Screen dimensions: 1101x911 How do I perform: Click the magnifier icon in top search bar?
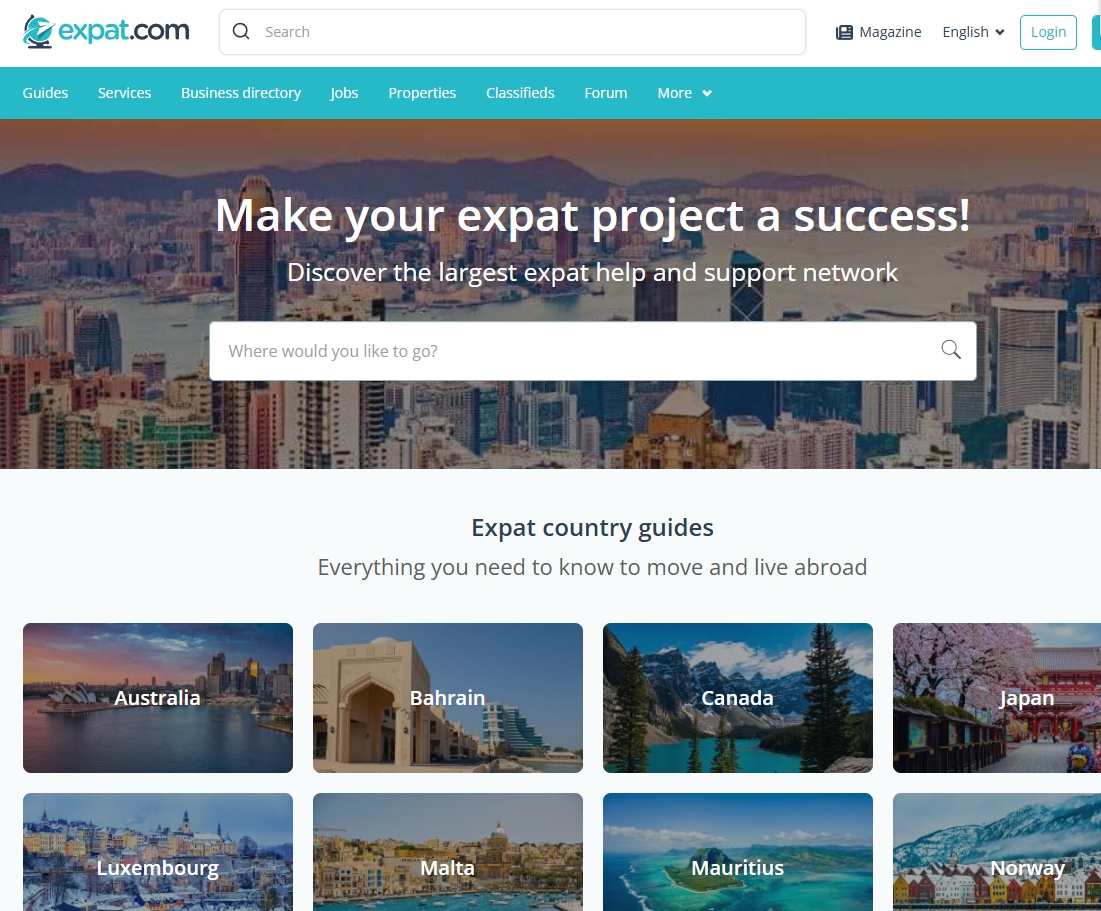pyautogui.click(x=241, y=32)
